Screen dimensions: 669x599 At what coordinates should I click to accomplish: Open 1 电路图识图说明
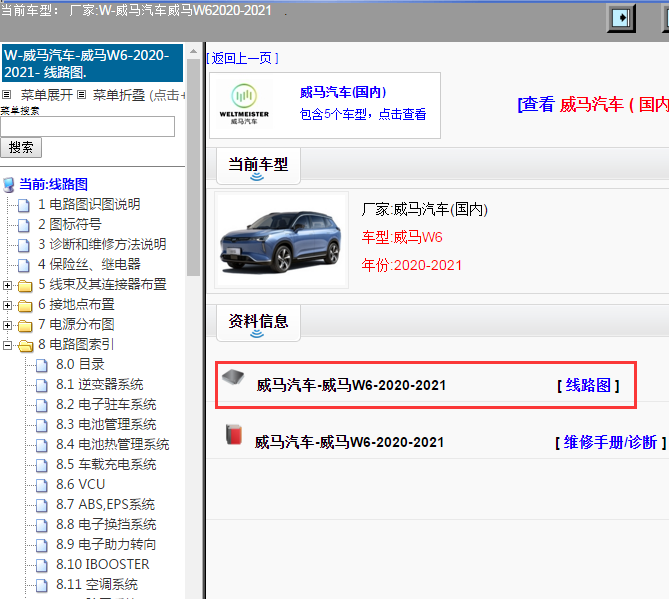click(89, 205)
